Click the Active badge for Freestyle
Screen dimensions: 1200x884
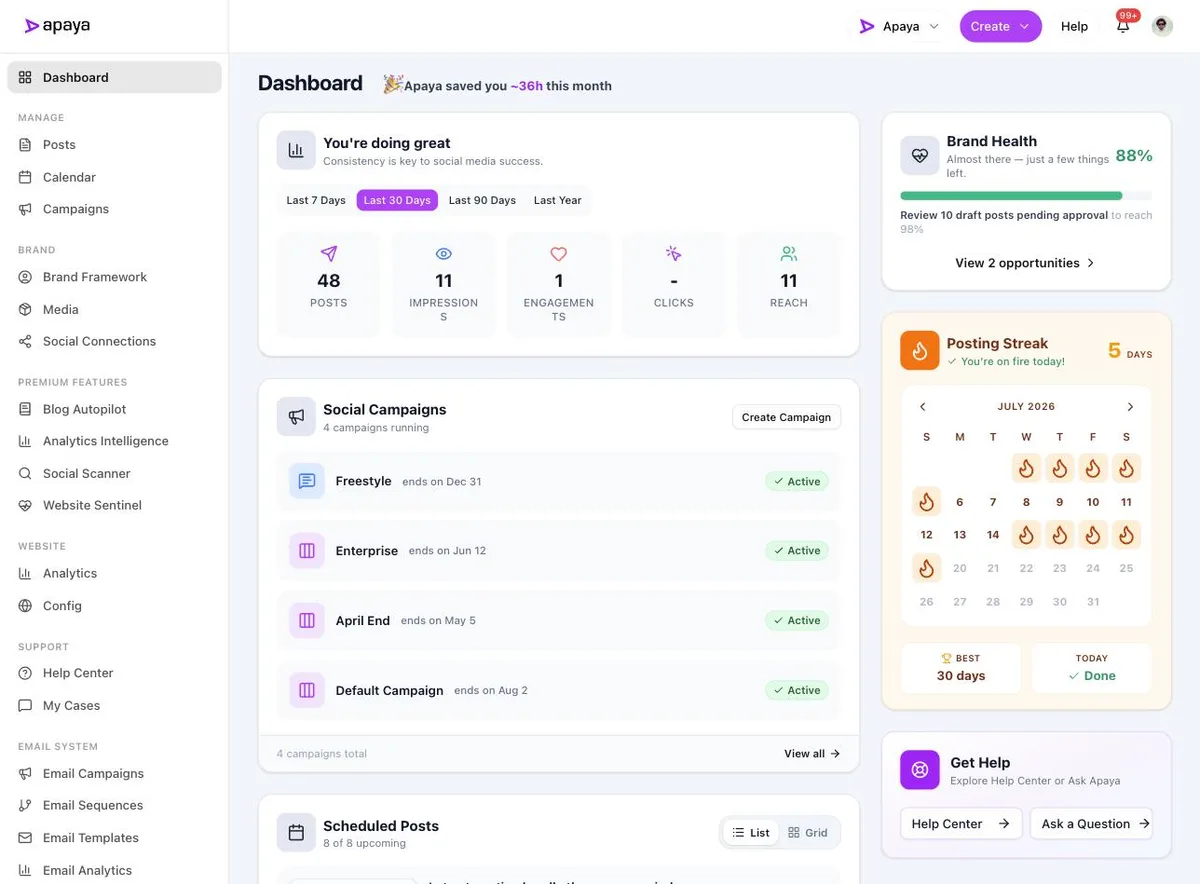point(797,481)
